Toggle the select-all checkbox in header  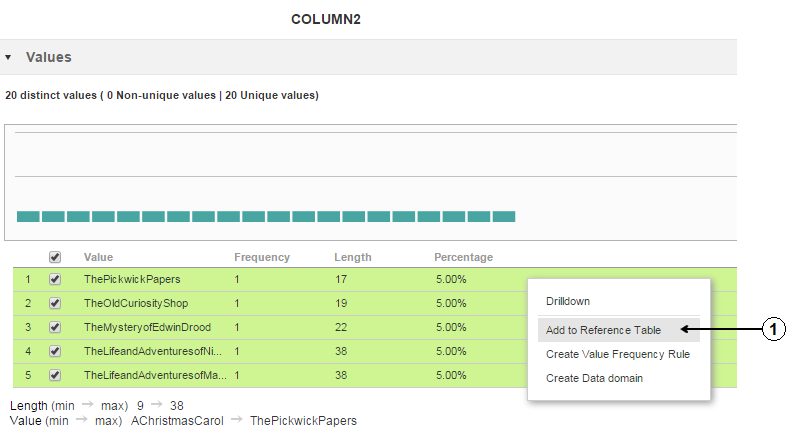point(55,257)
